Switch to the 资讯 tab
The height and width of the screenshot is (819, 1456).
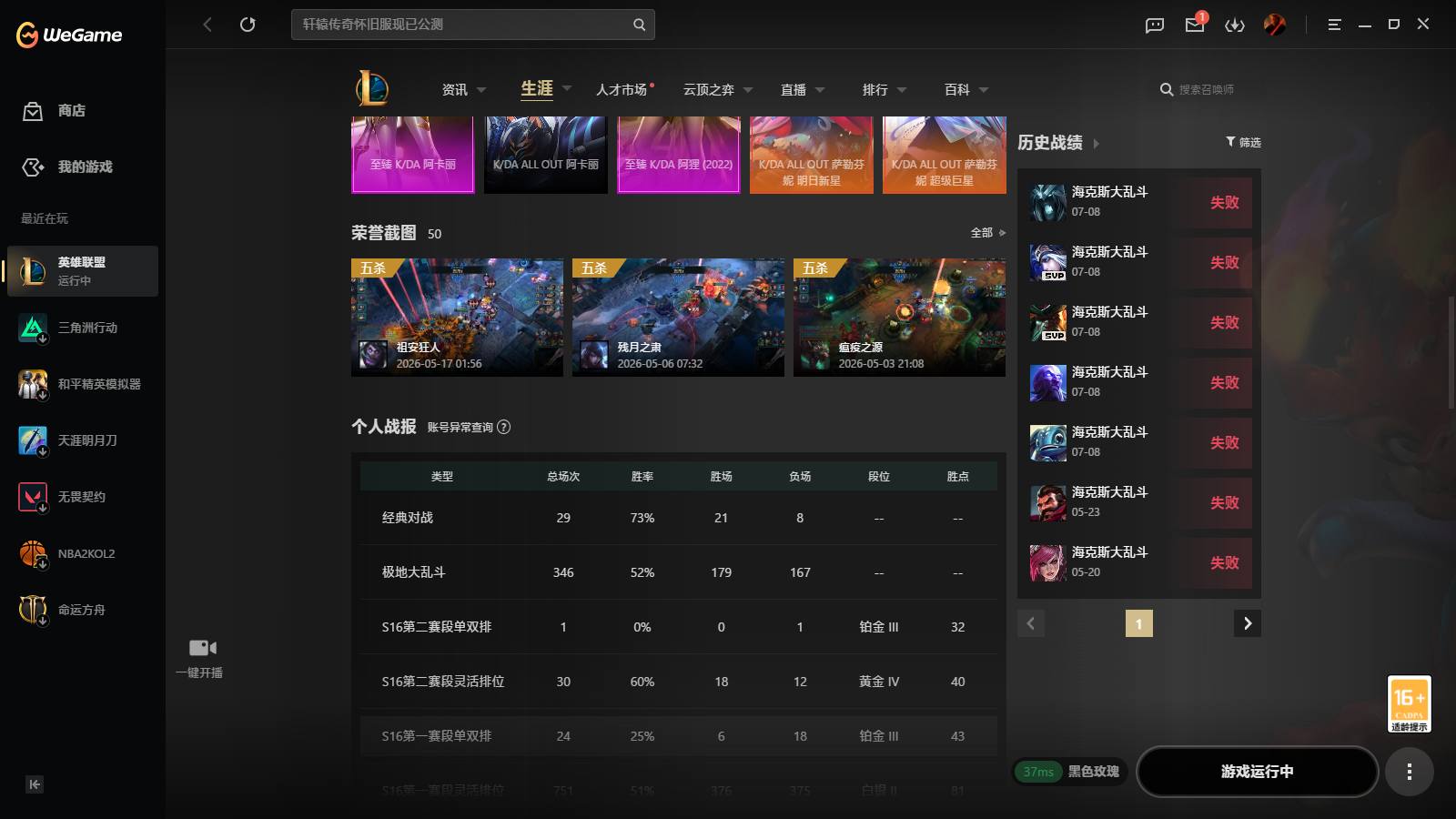[x=455, y=89]
